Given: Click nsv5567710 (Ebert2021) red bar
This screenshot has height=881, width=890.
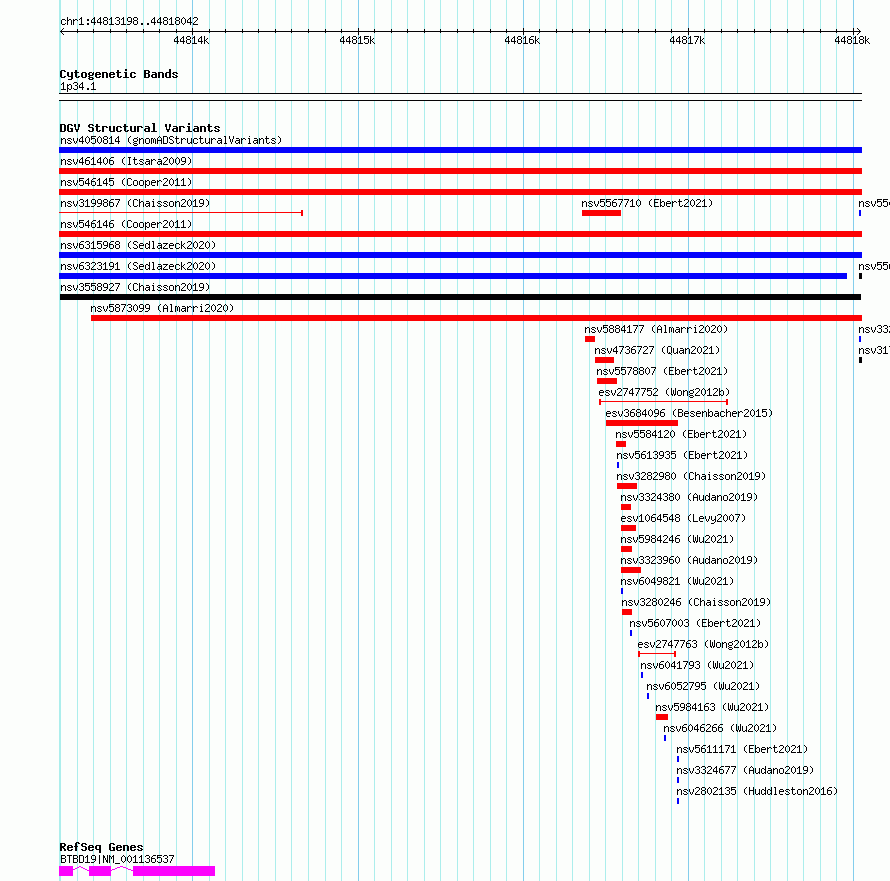Looking at the screenshot, I should [x=601, y=213].
